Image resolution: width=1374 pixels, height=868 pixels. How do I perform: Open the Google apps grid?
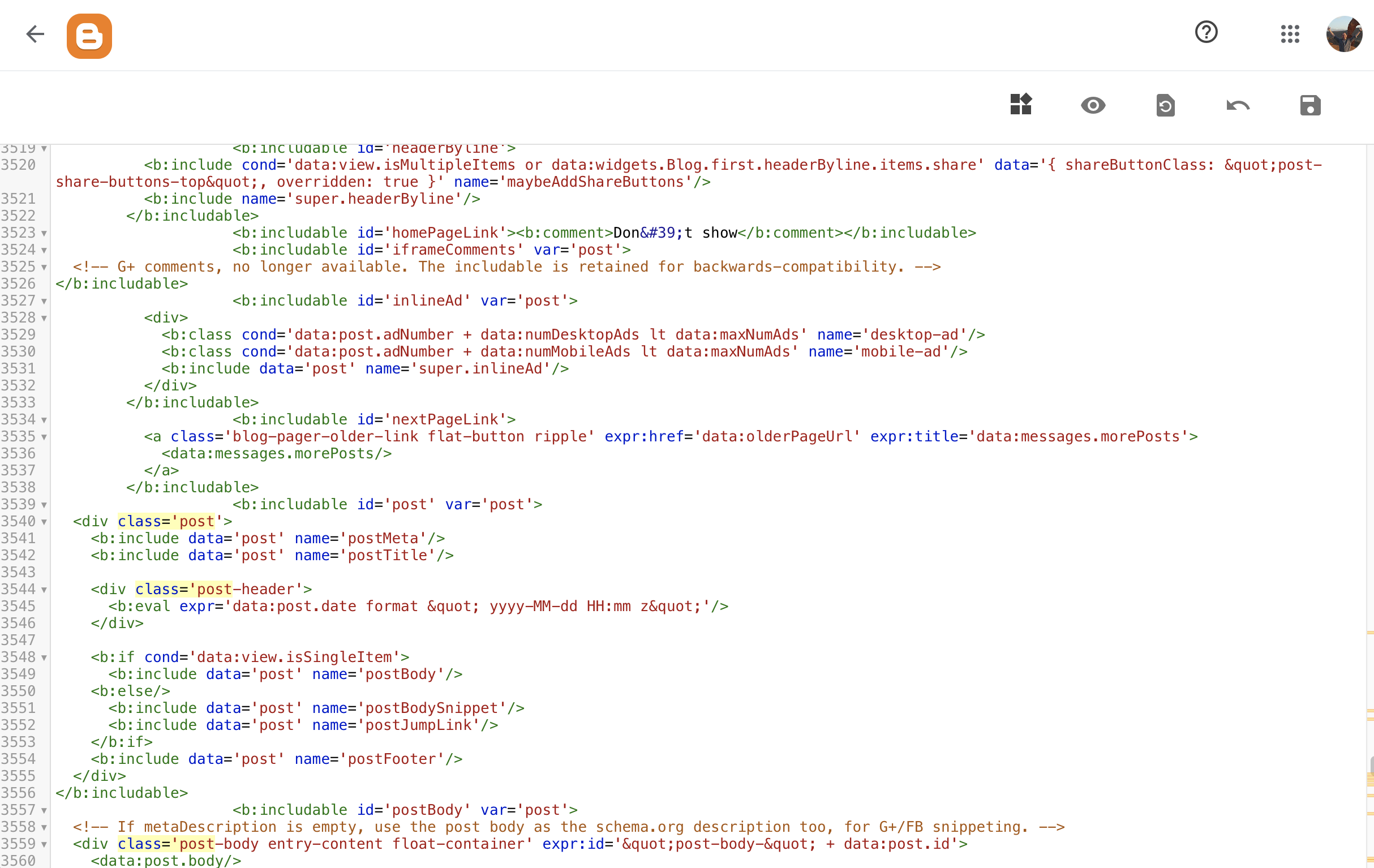click(1290, 34)
